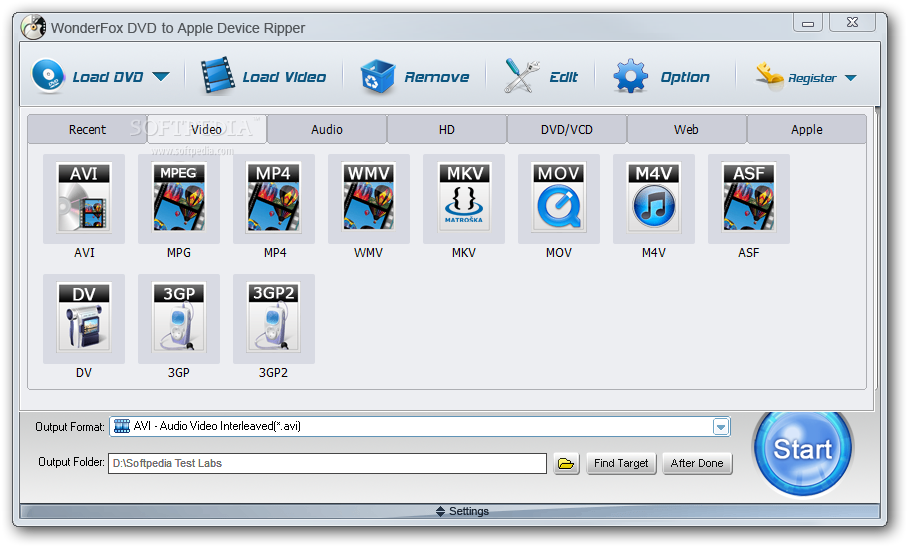Click the After Done button
This screenshot has height=547, width=908.
(697, 463)
